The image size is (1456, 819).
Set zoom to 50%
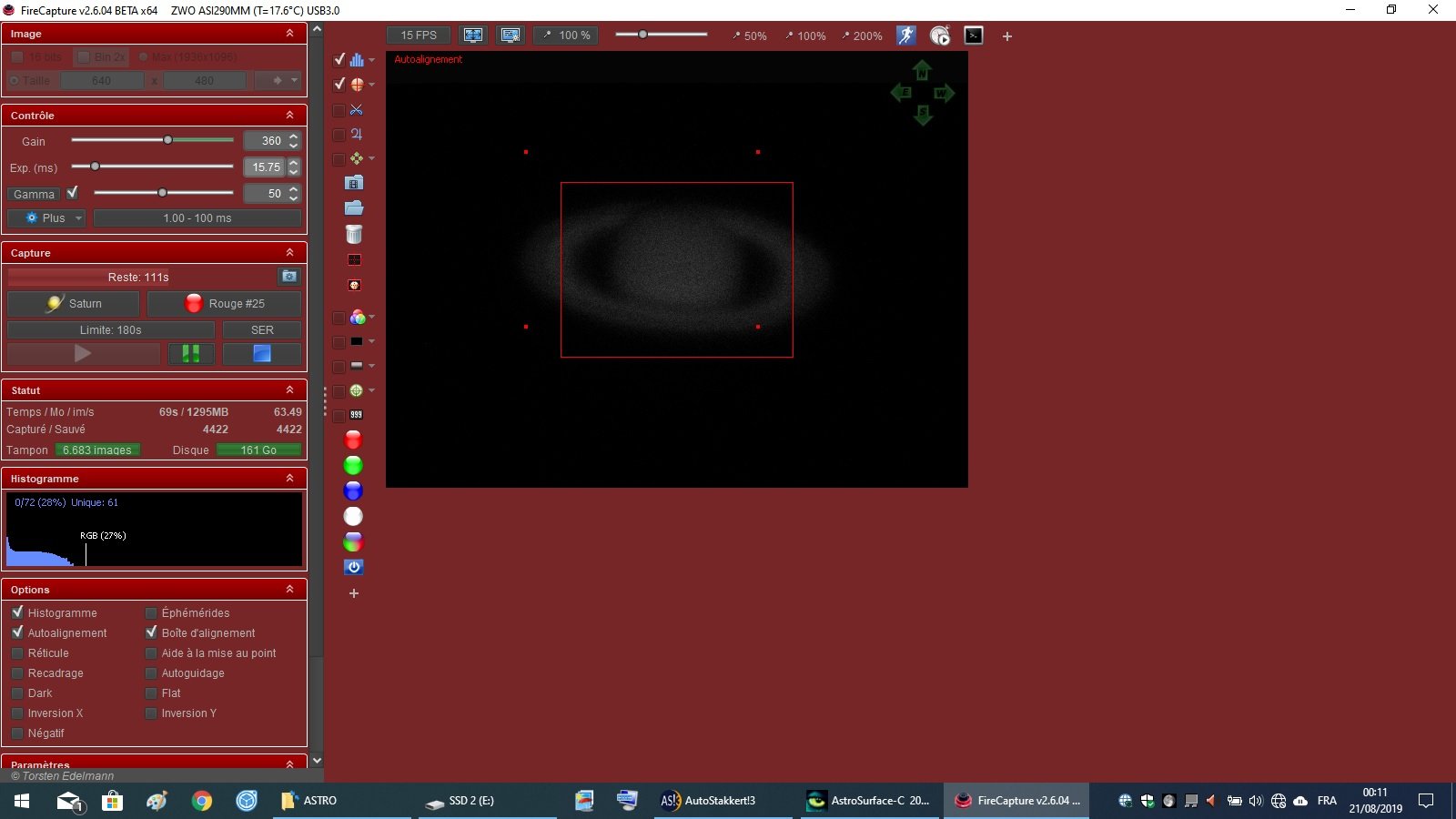coord(749,36)
